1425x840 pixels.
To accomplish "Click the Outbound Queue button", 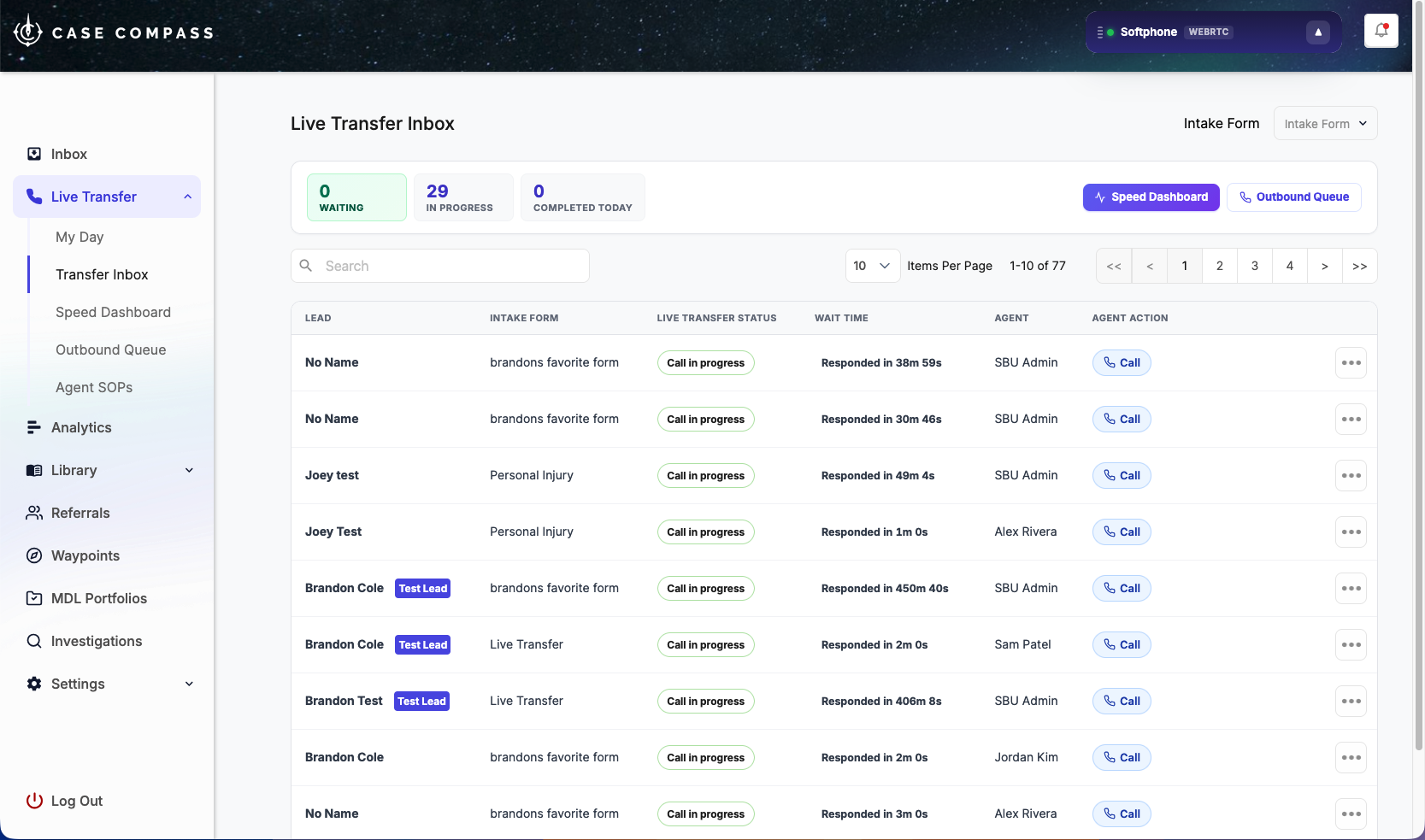I will [x=1293, y=197].
